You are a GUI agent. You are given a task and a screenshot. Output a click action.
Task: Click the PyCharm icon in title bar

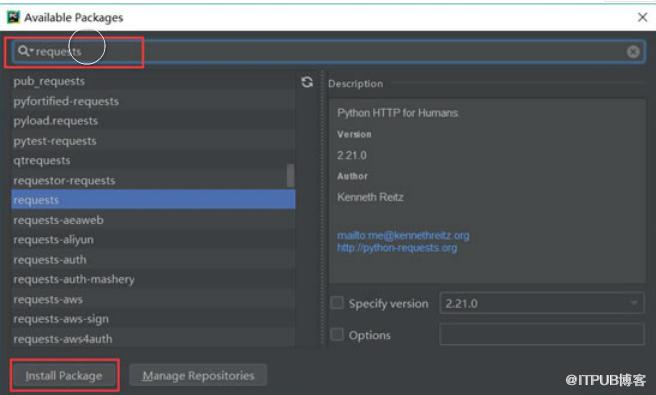point(13,17)
